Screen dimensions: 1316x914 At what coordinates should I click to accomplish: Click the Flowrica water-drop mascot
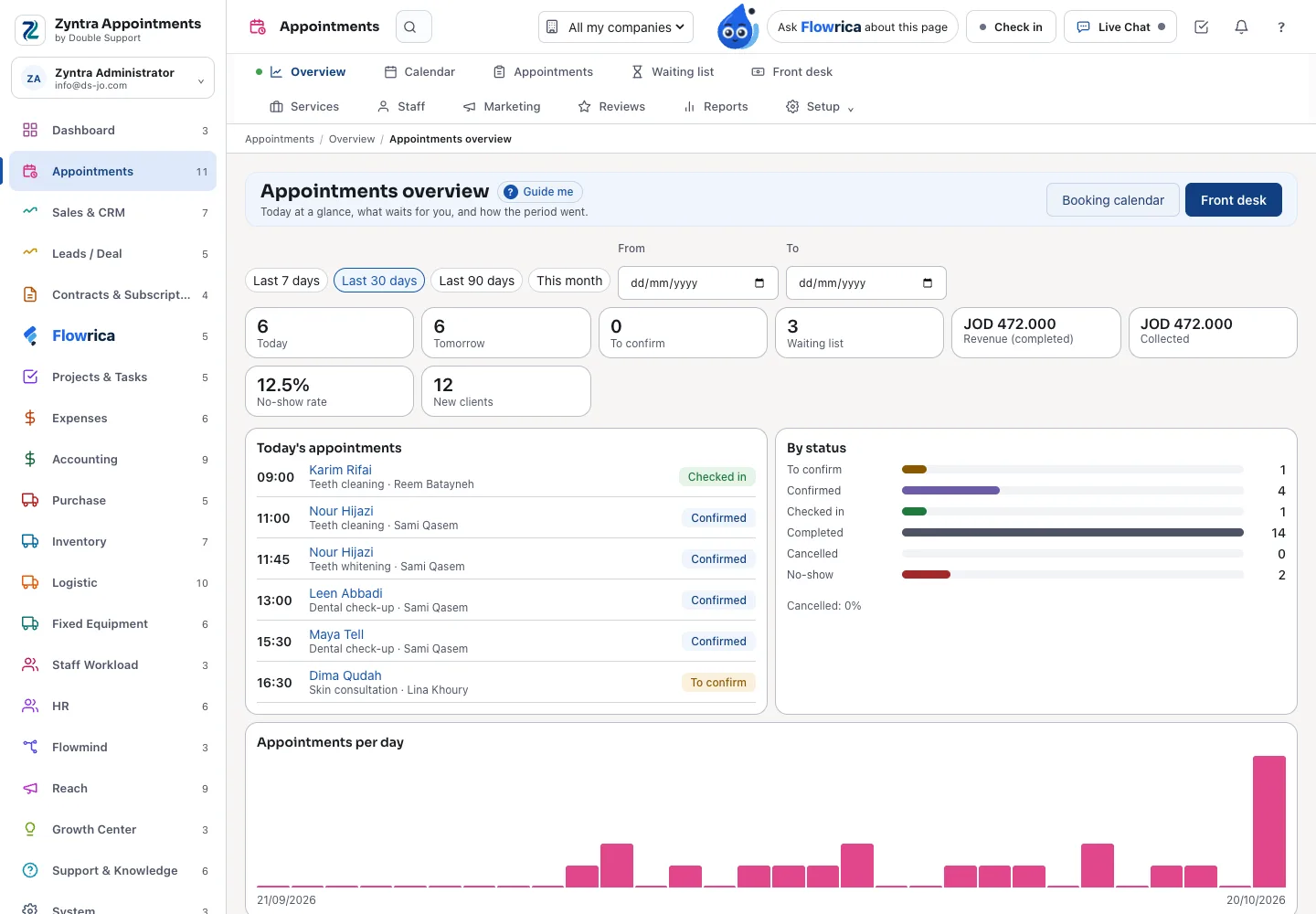pos(738,27)
